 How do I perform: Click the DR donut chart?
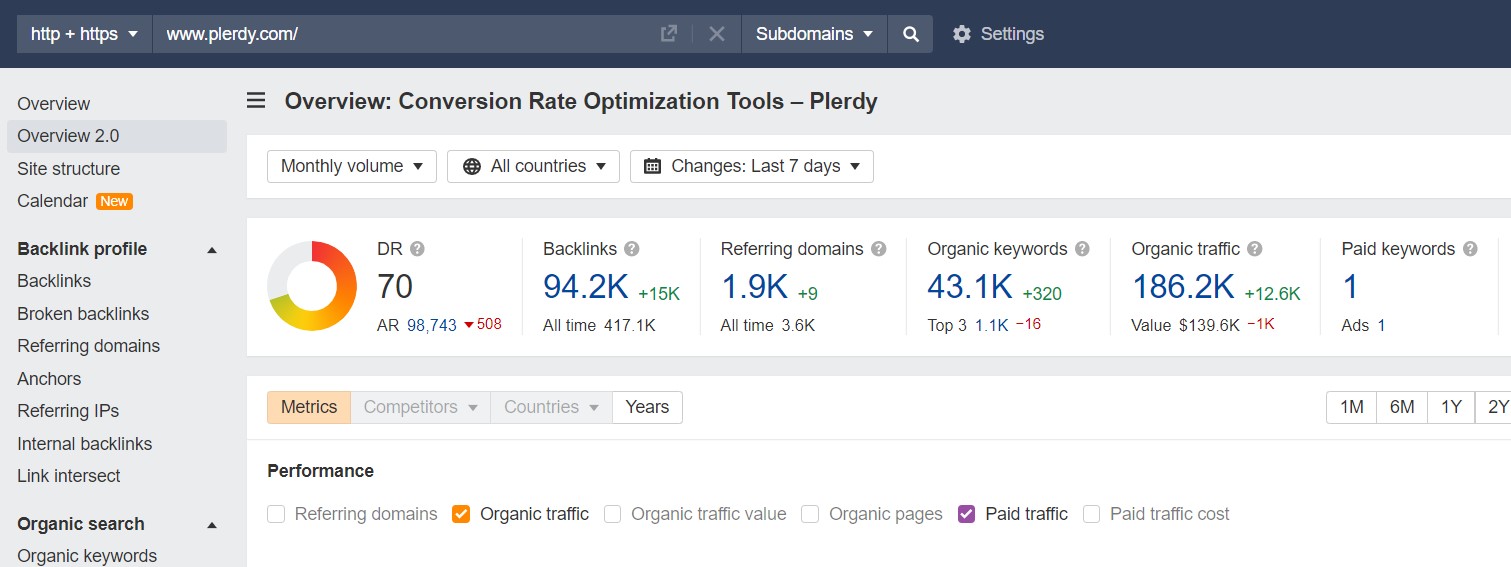point(312,286)
